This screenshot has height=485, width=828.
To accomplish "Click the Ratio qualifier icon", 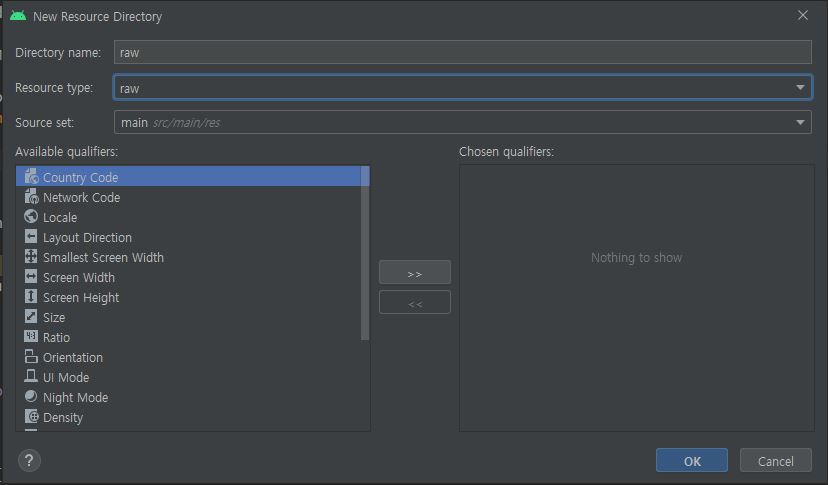I will click(x=31, y=337).
